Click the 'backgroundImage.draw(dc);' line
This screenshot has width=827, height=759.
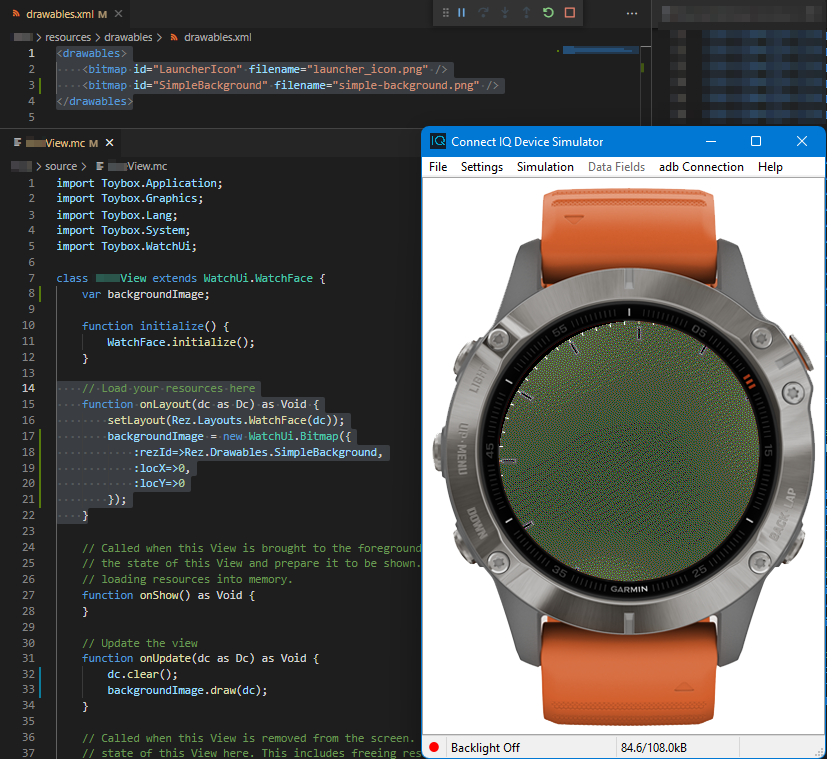(187, 690)
